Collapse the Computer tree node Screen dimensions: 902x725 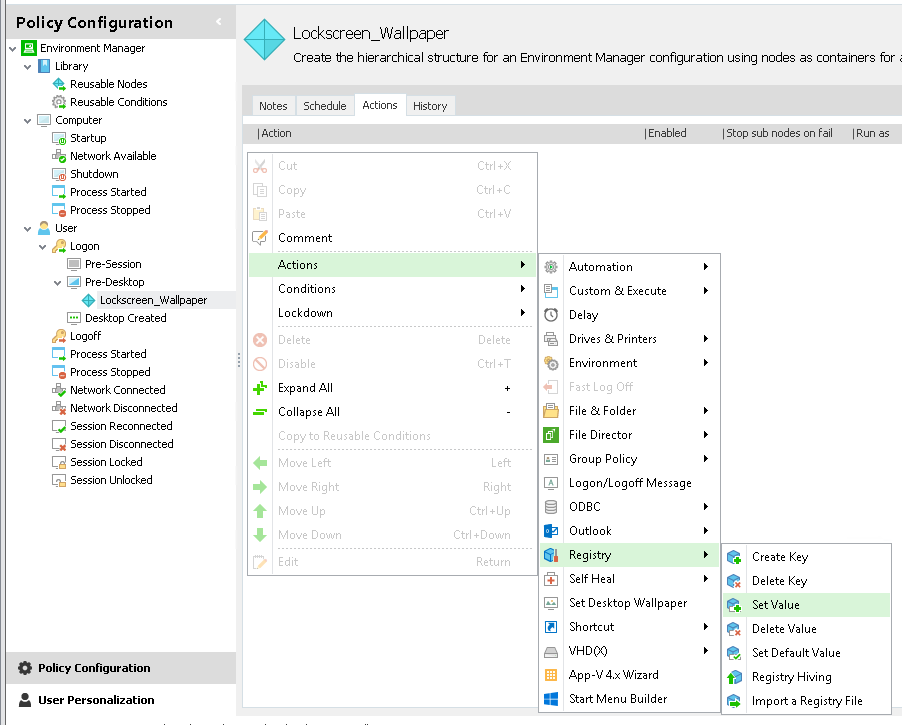[28, 120]
